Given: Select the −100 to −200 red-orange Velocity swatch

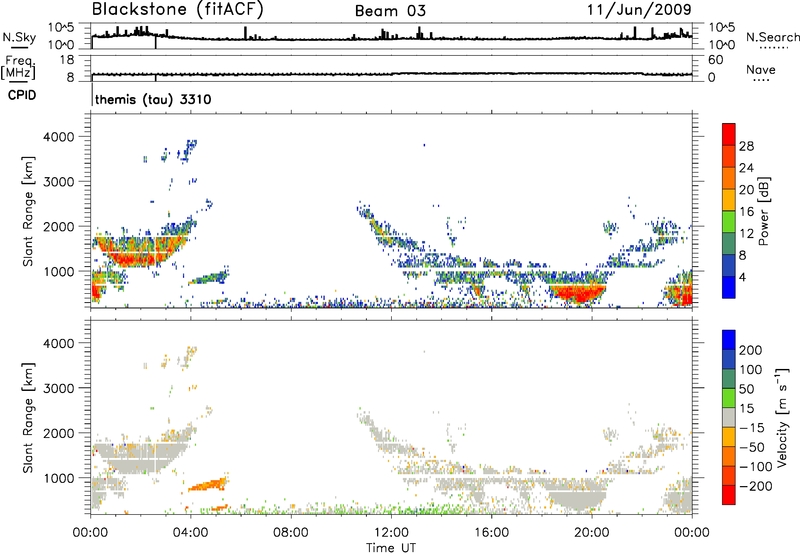Looking at the screenshot, I should coord(729,475).
